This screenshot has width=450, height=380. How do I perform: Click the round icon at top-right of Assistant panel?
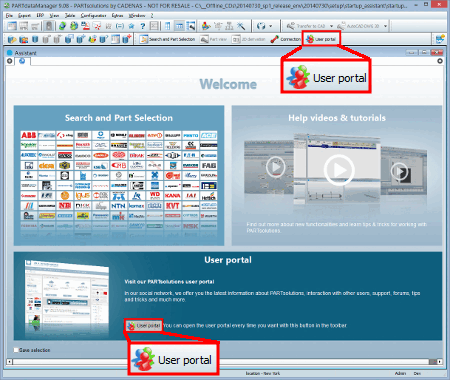tap(440, 61)
